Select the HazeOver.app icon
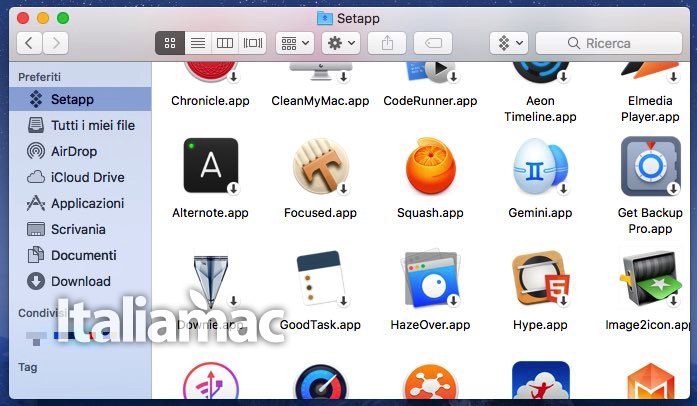The height and width of the screenshot is (406, 697). pos(430,278)
